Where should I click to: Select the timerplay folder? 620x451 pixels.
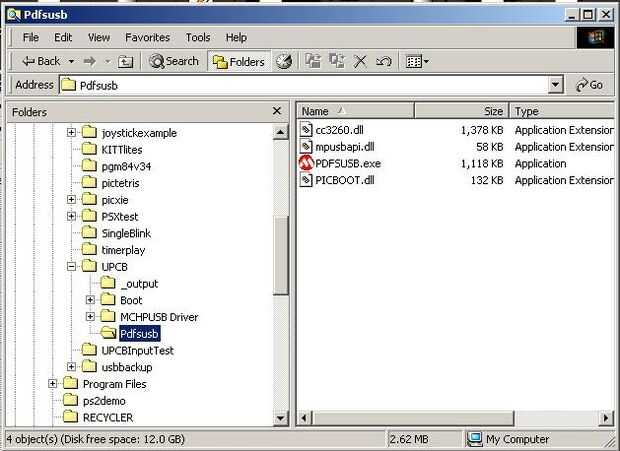(x=123, y=250)
